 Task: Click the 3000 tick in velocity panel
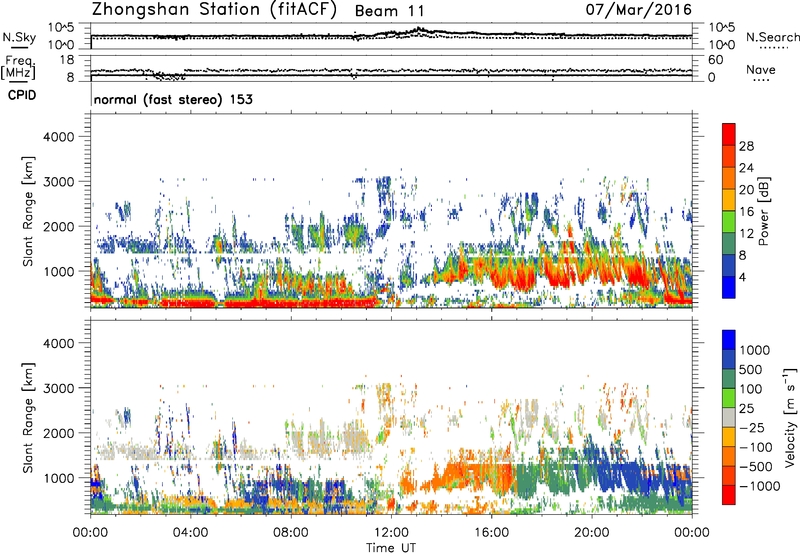[x=58, y=388]
